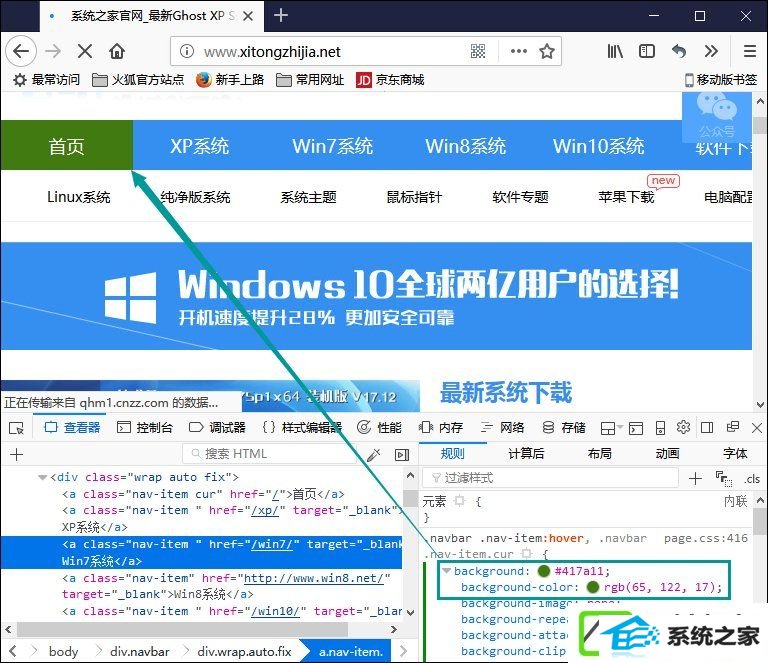The height and width of the screenshot is (663, 768).
Task: Click the address bar URL
Action: (272, 51)
